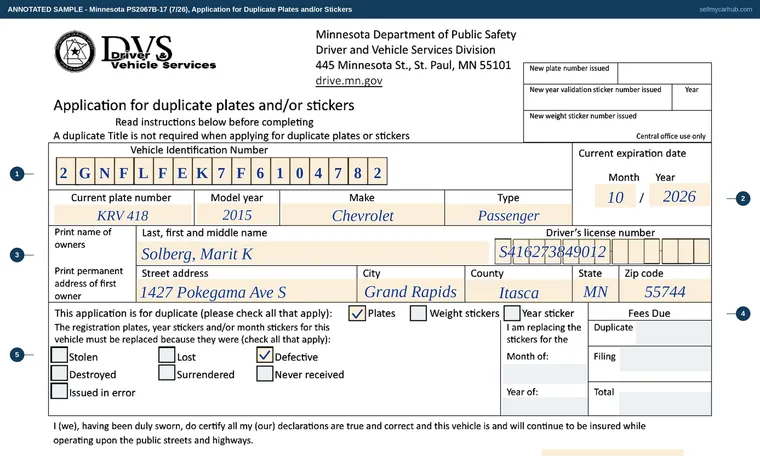Viewport: 760px width, 456px height.
Task: Click the expiration Month field showing 10
Action: coord(615,197)
